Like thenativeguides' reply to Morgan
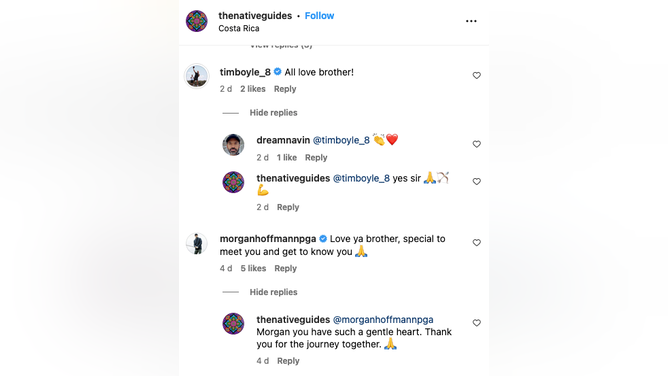 tap(476, 323)
